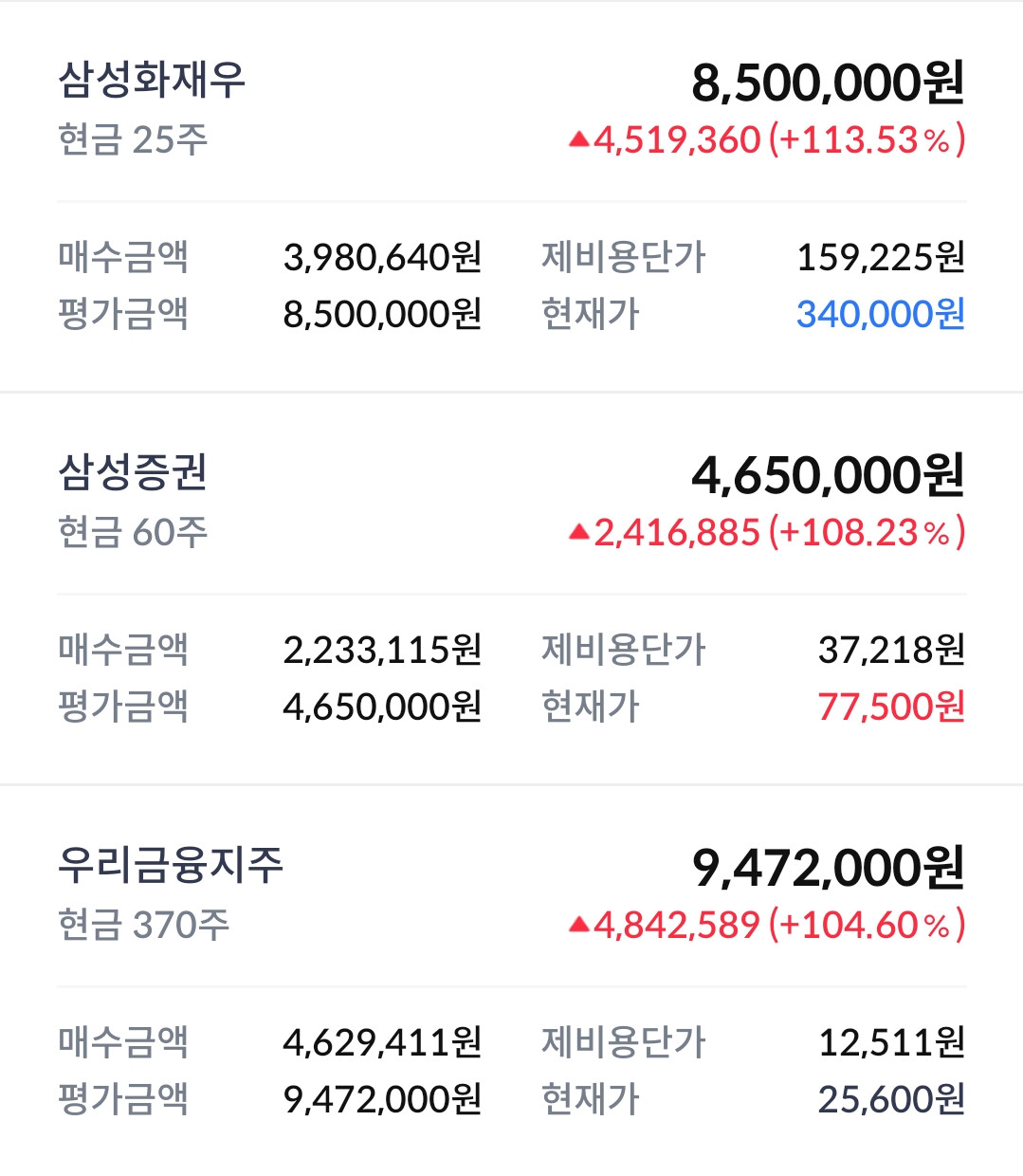1023x1176 pixels.
Task: Tap the 25,600원 current price
Action: pos(891,1099)
